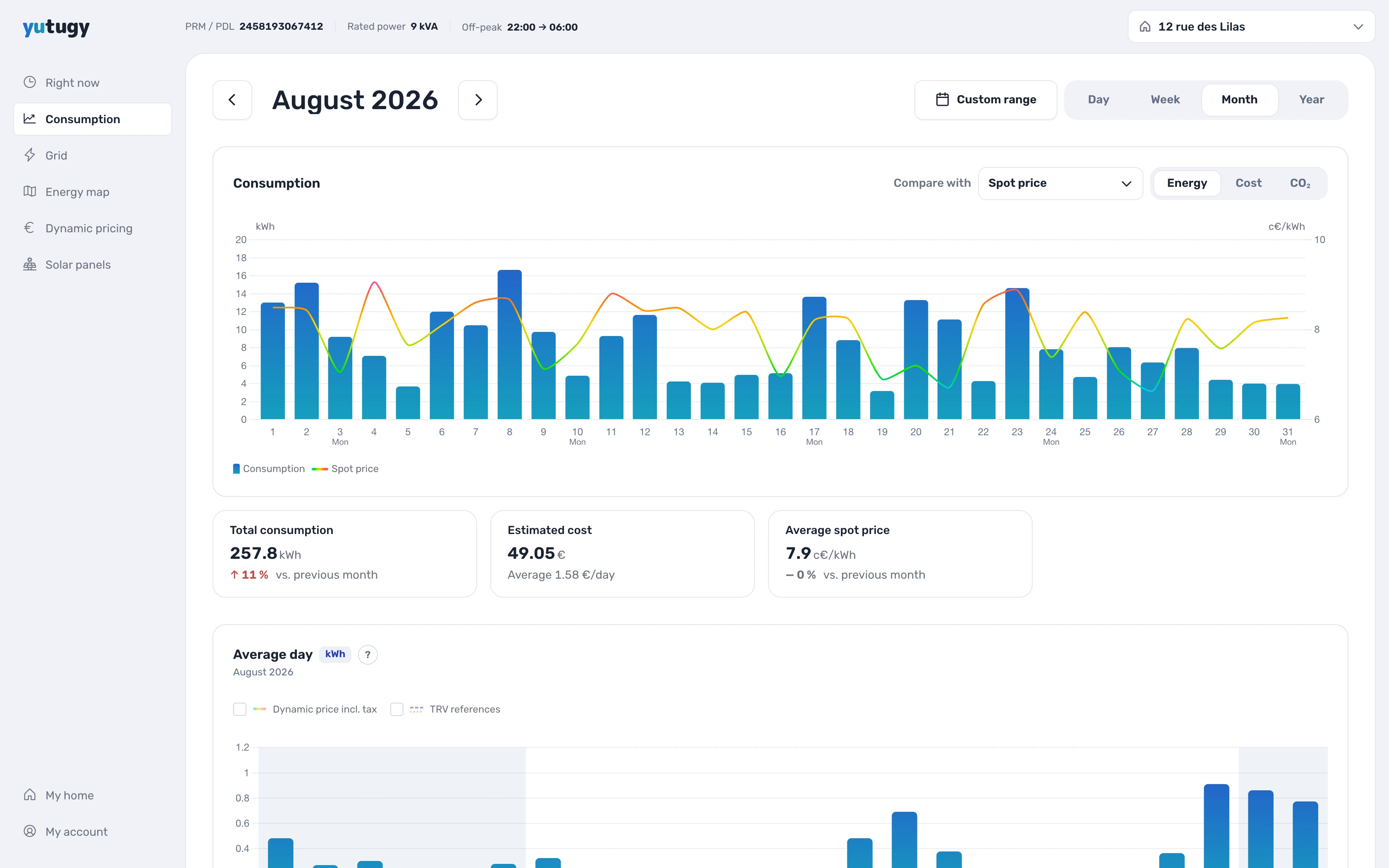This screenshot has height=868, width=1389.
Task: Switch period to Year
Action: coord(1312,100)
